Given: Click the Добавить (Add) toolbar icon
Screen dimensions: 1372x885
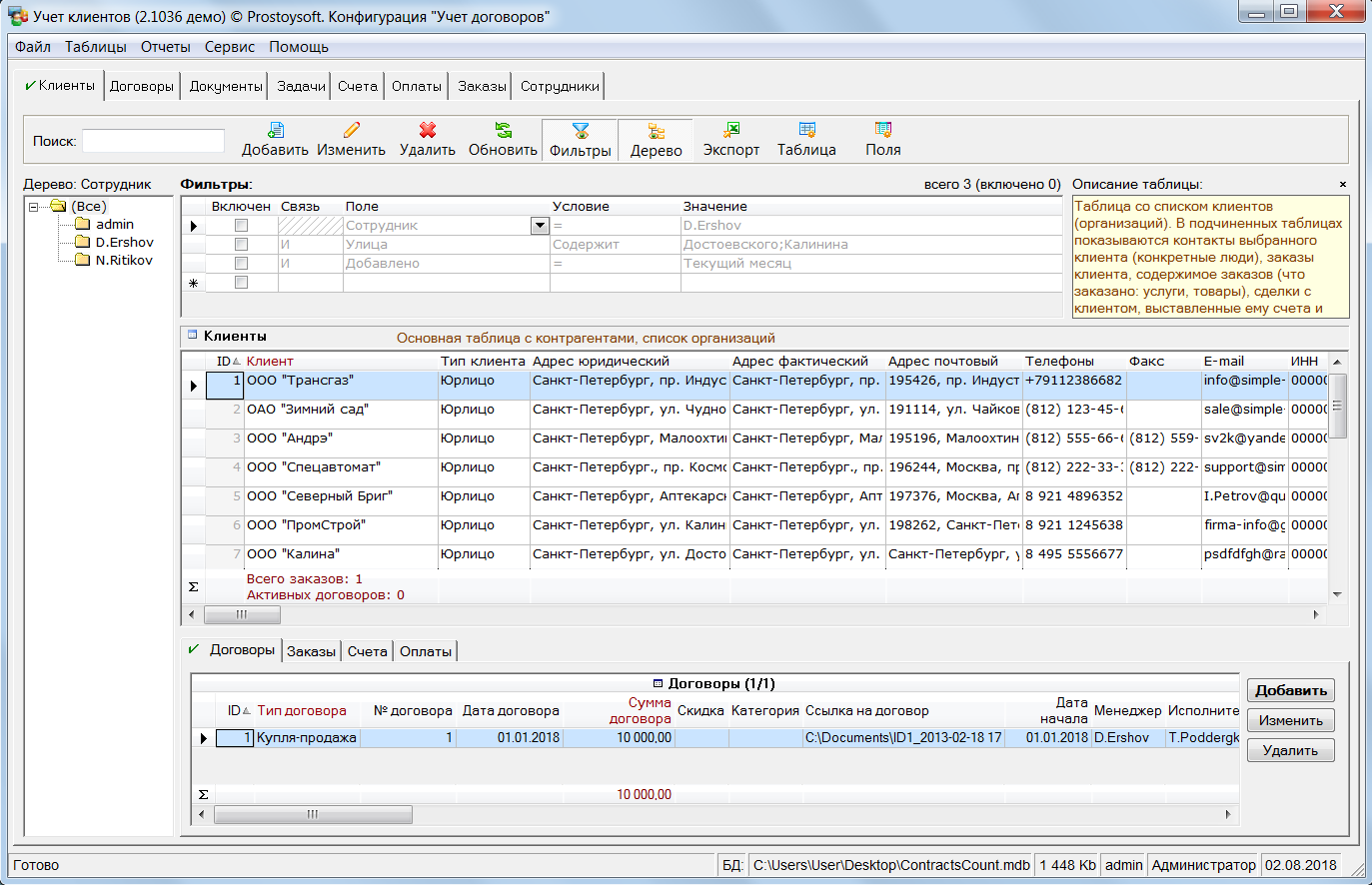Looking at the screenshot, I should [x=275, y=131].
